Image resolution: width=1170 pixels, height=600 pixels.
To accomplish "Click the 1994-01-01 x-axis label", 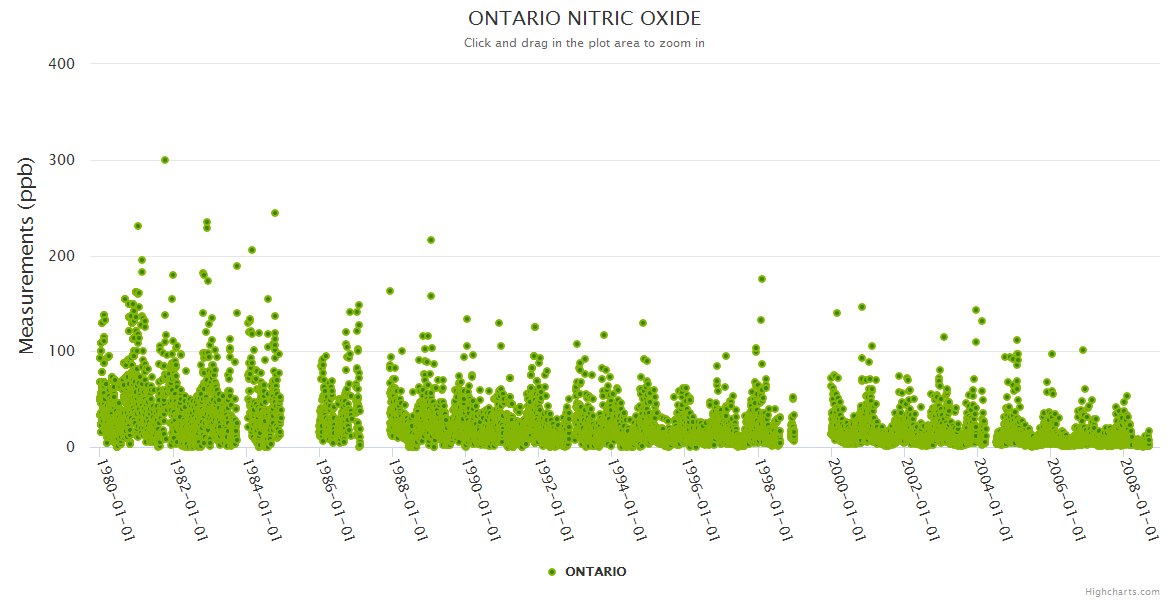I will click(628, 500).
